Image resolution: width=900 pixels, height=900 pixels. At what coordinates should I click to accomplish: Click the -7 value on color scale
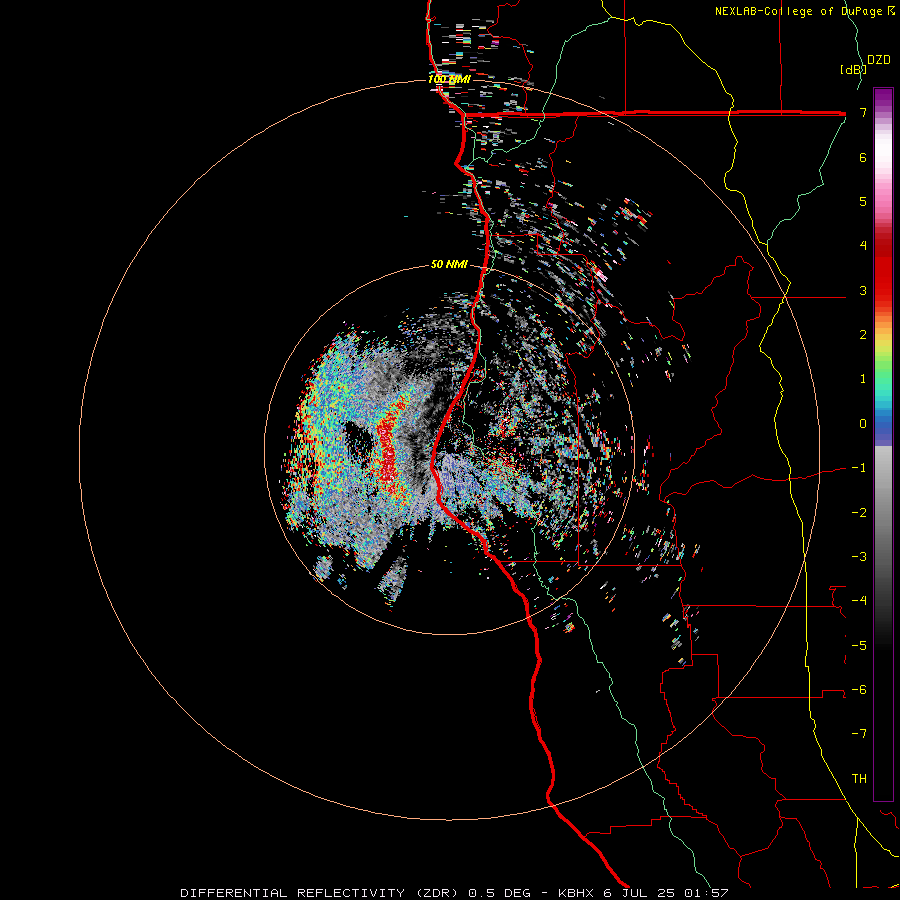859,734
